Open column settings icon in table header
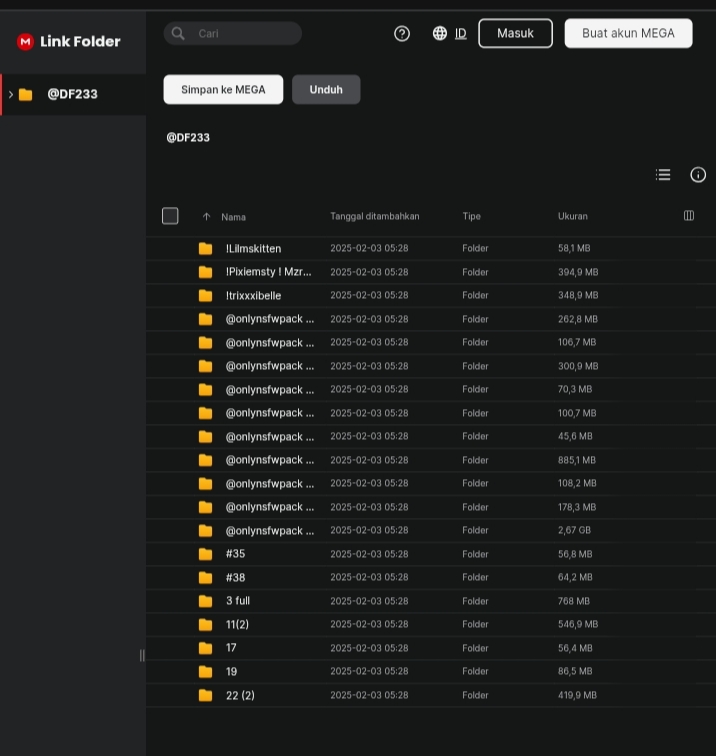Viewport: 716px width, 756px height. 689,216
